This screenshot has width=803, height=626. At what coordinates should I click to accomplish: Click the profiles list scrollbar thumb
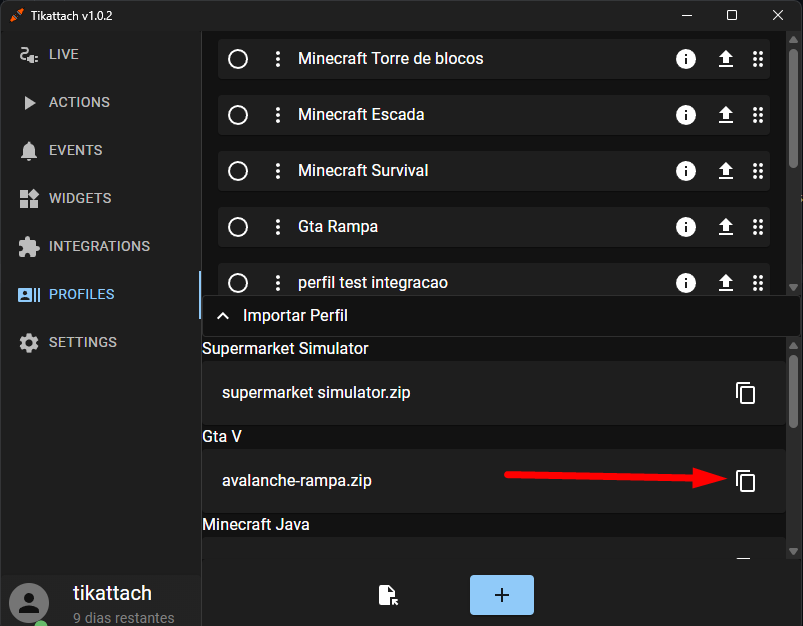(794, 109)
